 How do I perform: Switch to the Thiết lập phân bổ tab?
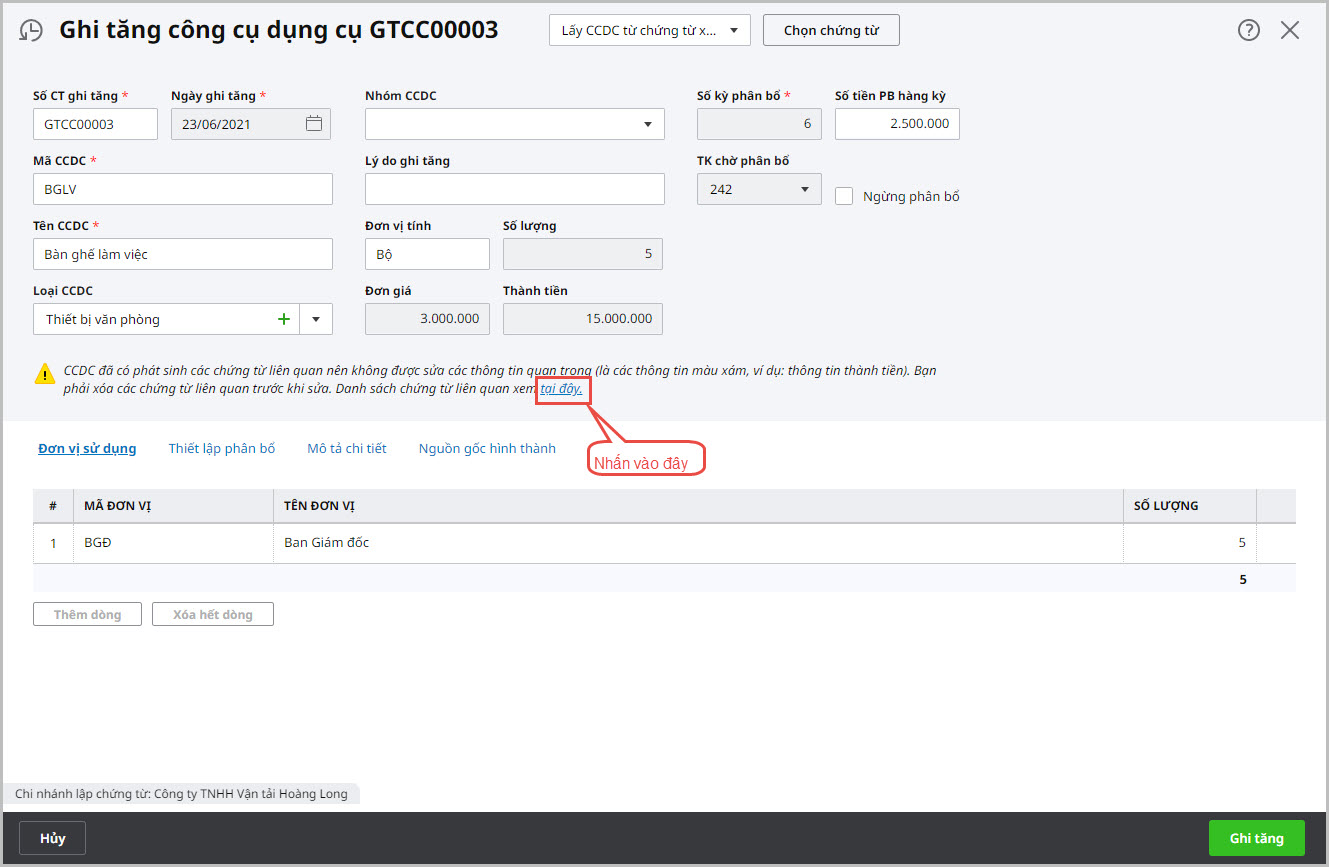(221, 448)
